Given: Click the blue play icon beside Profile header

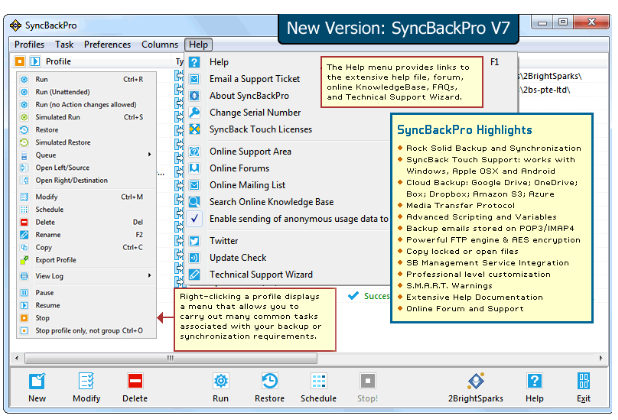Looking at the screenshot, I should (35, 61).
